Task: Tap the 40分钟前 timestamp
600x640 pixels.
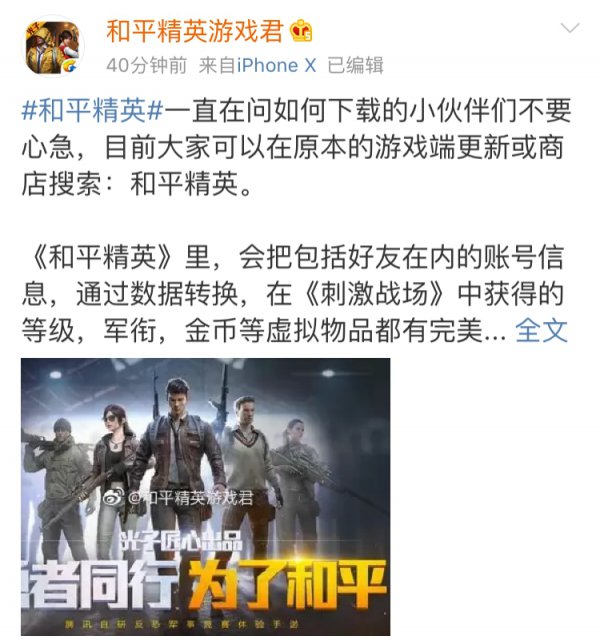Action: (146, 65)
